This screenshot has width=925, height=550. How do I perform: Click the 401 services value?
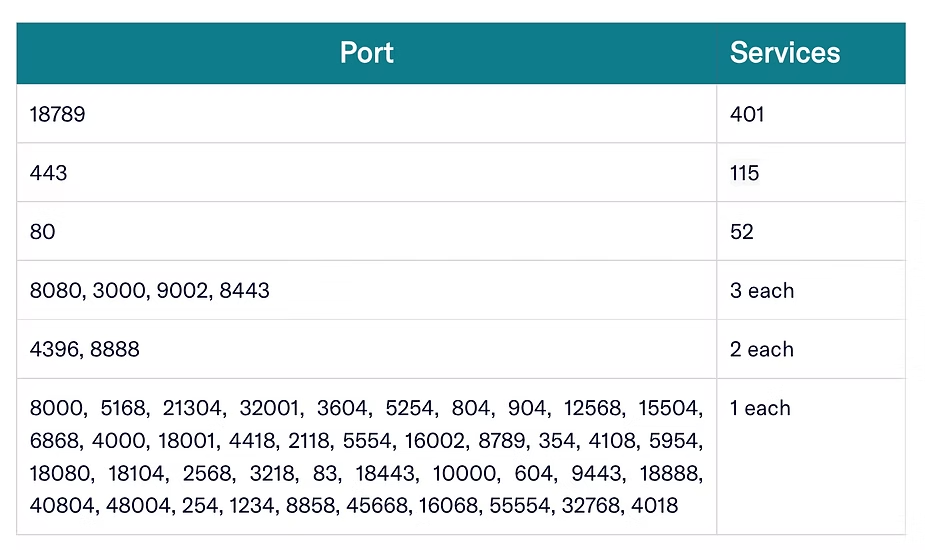(747, 114)
